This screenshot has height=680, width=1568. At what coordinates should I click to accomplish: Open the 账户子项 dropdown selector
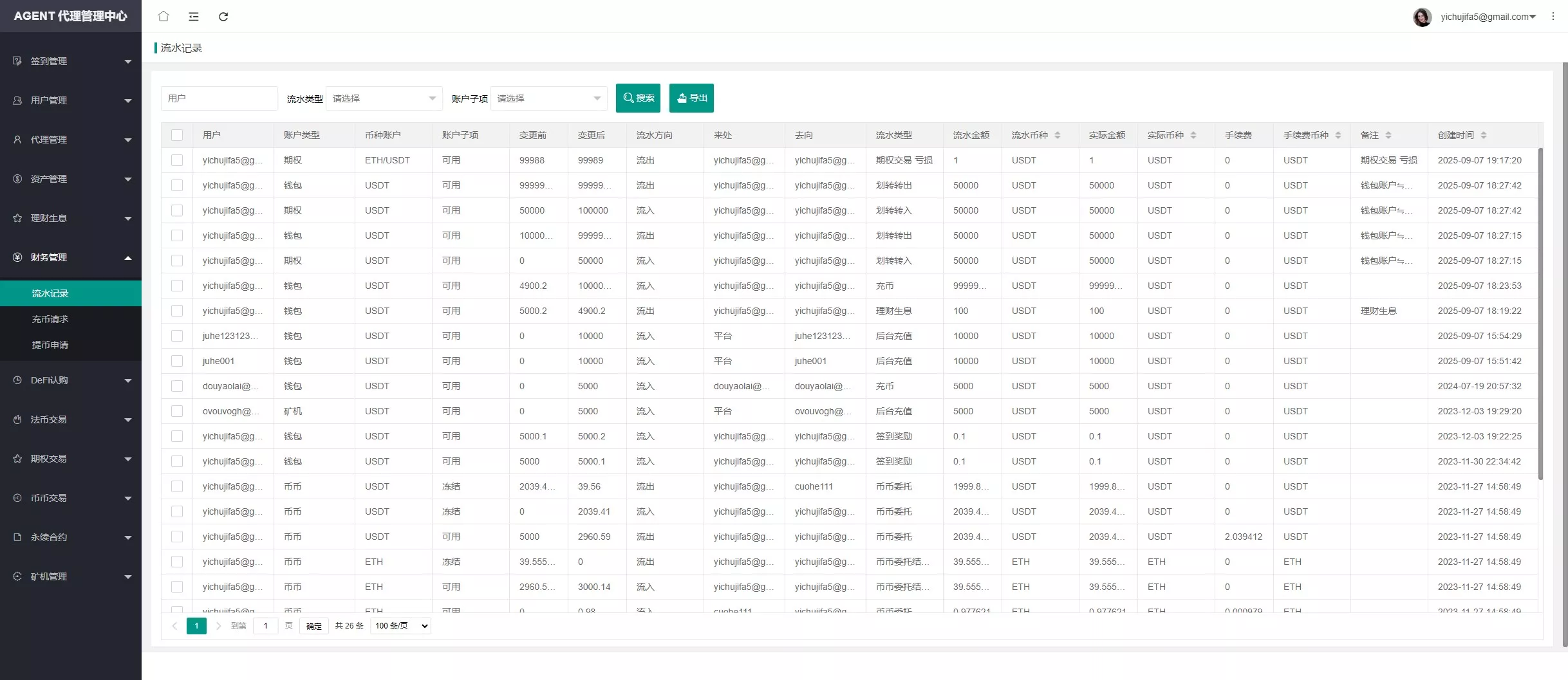[x=549, y=98]
